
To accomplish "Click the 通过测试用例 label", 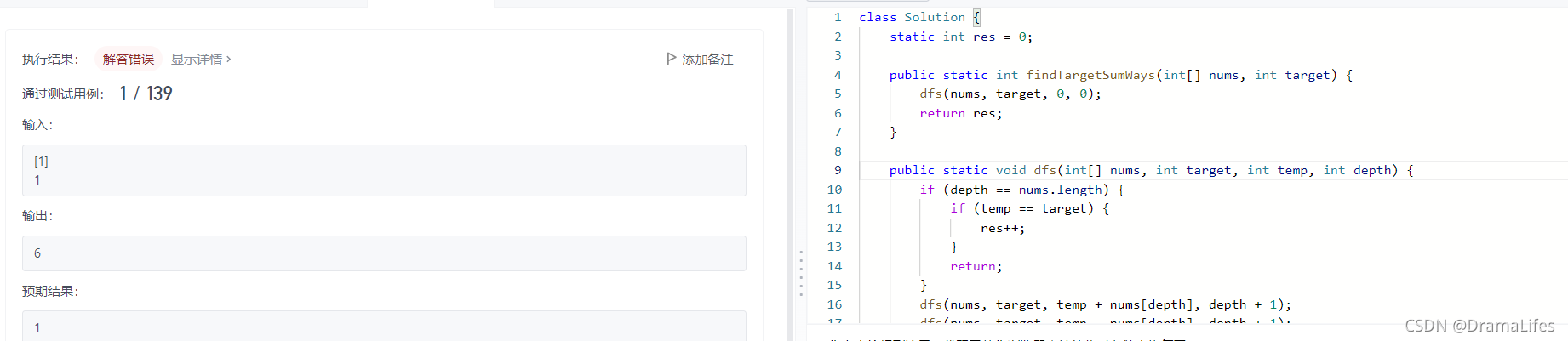I will point(63,94).
